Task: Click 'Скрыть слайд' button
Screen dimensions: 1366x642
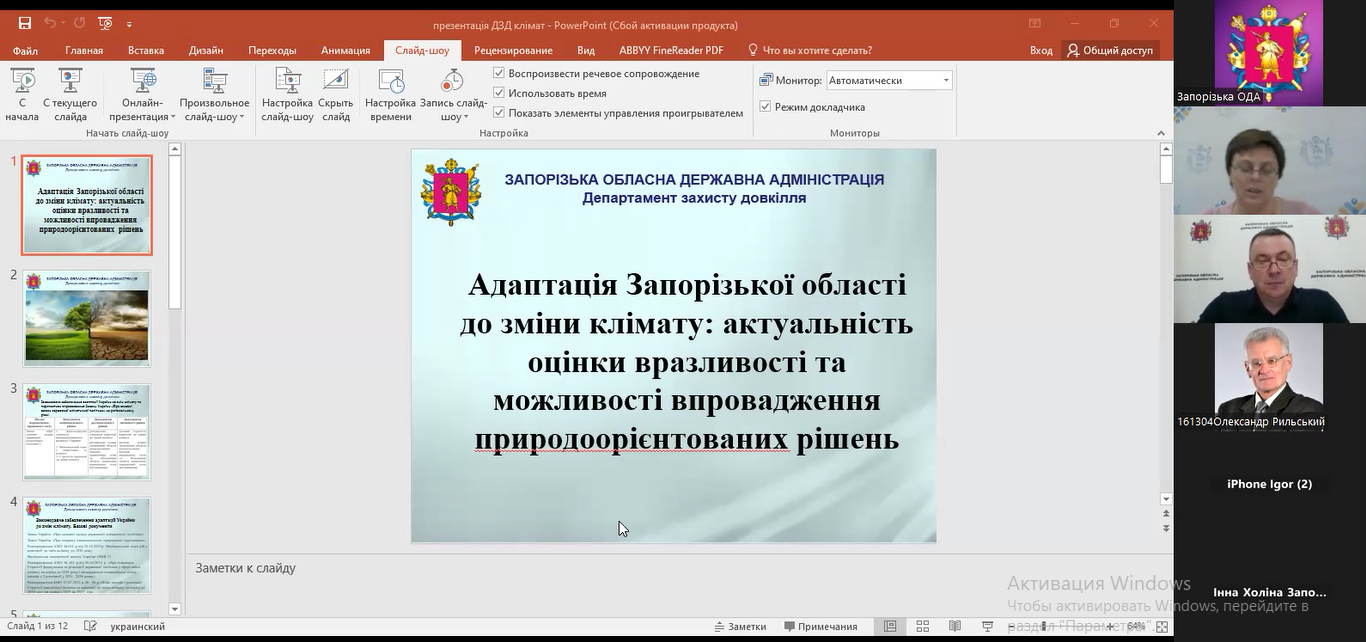Action: [336, 95]
